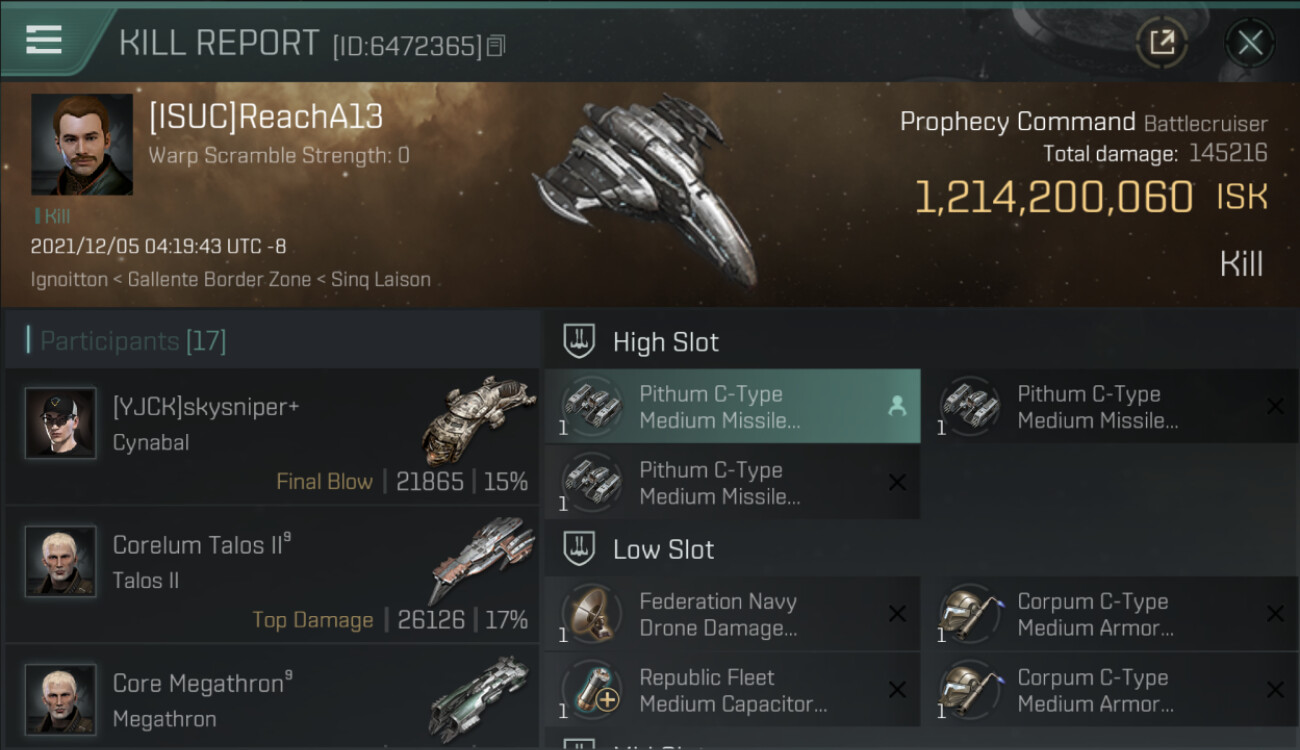Click the Republic Fleet Medium Capacitor icon

coord(592,691)
